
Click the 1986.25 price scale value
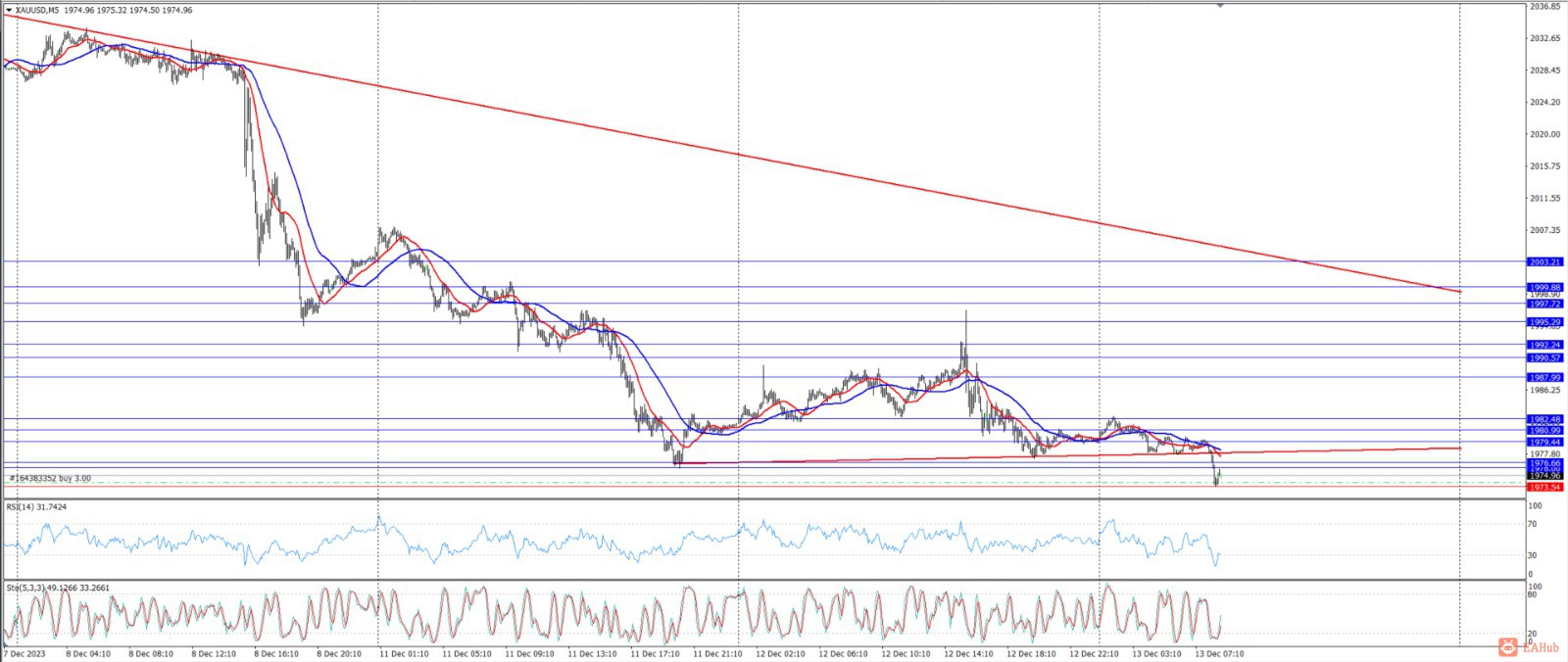(1545, 390)
